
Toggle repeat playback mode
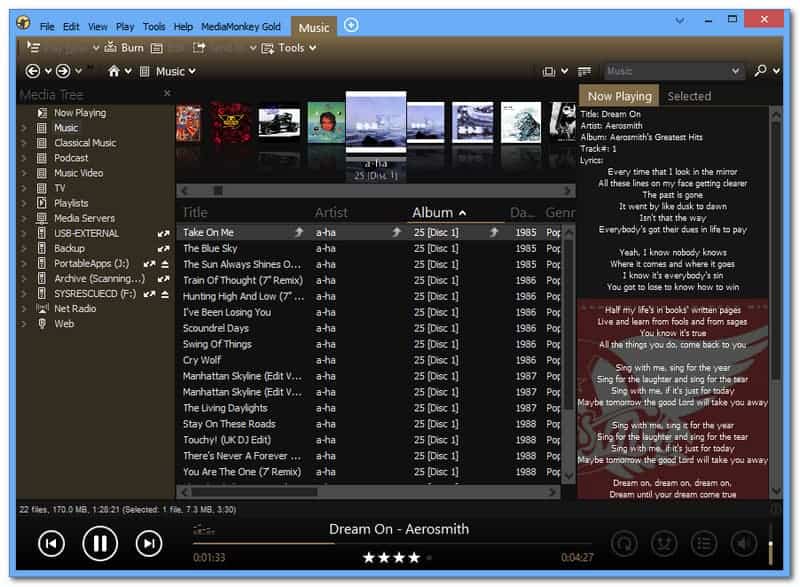point(625,543)
